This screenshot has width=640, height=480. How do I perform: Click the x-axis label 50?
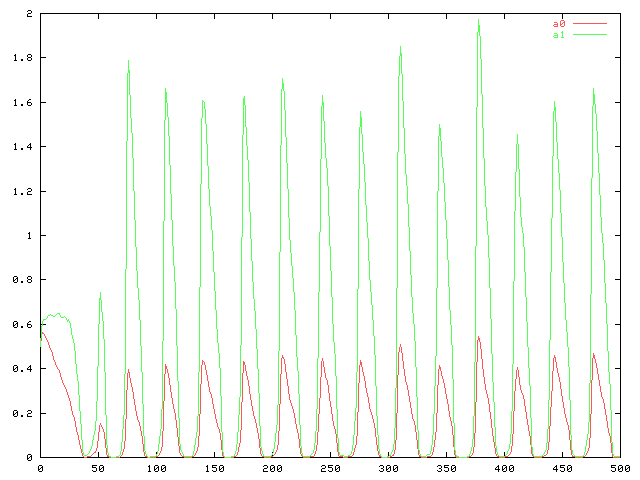click(x=98, y=469)
